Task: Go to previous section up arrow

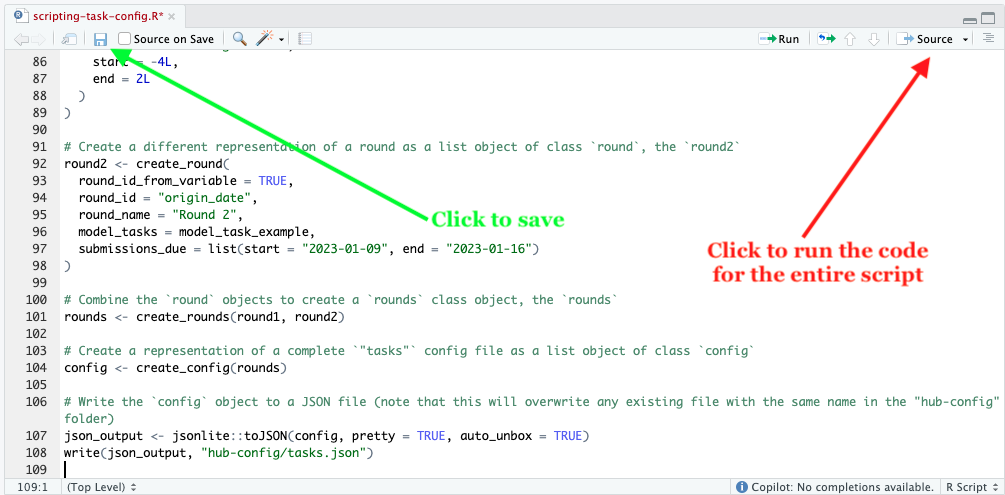Action: tap(850, 39)
